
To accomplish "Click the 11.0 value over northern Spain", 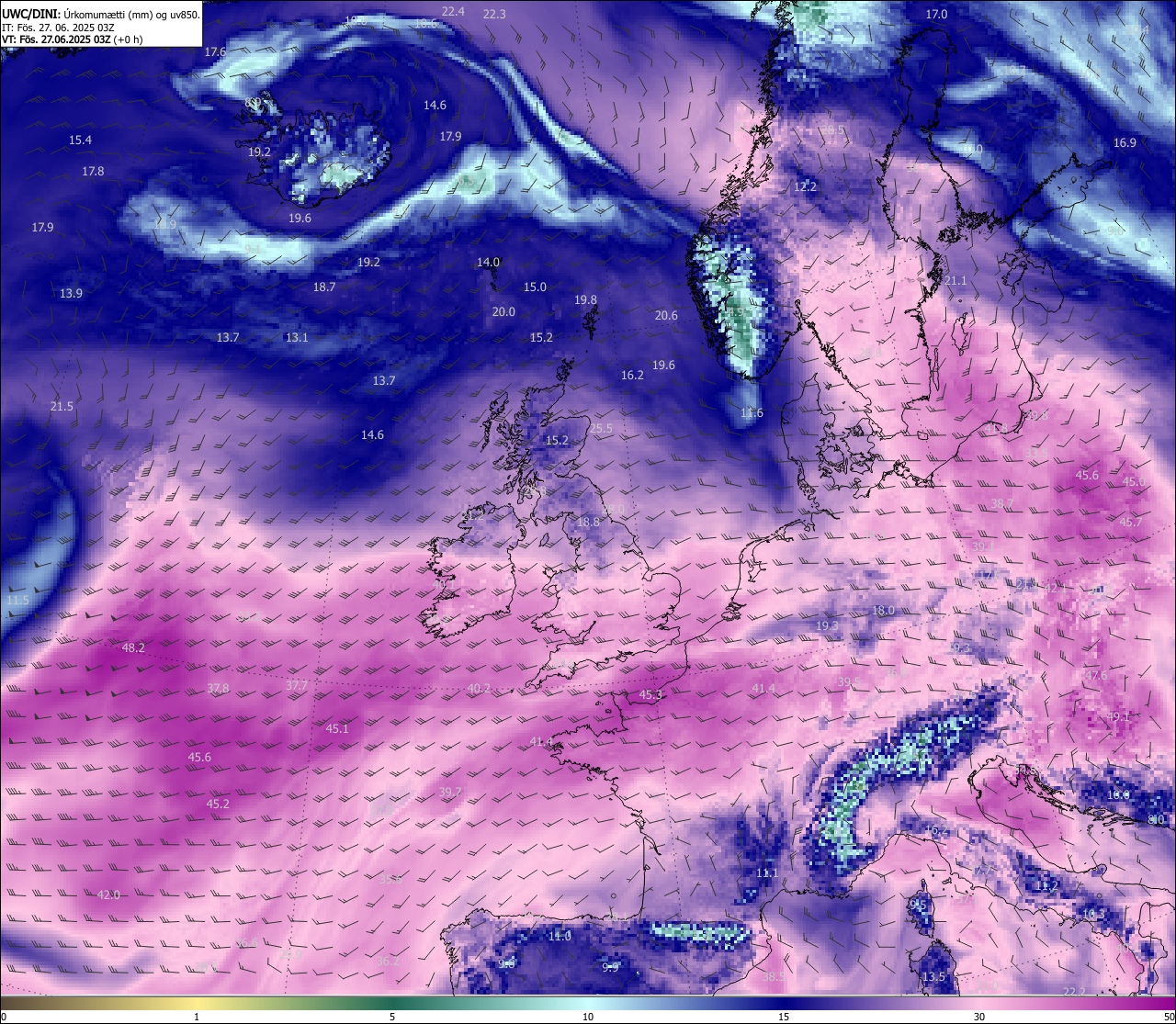I will [560, 937].
